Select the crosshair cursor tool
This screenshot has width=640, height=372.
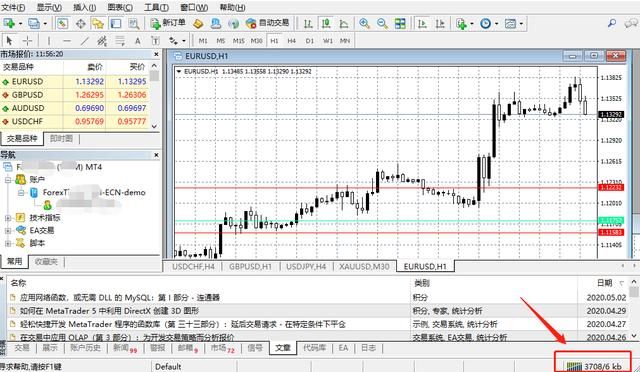click(27, 40)
